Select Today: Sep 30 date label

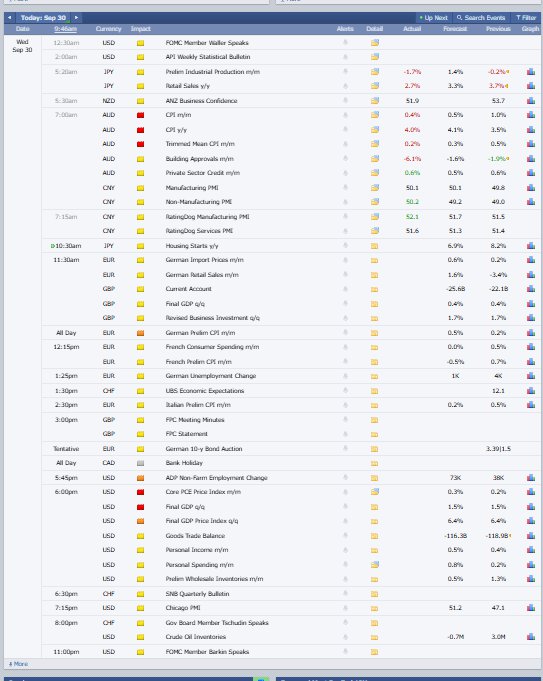pos(43,18)
